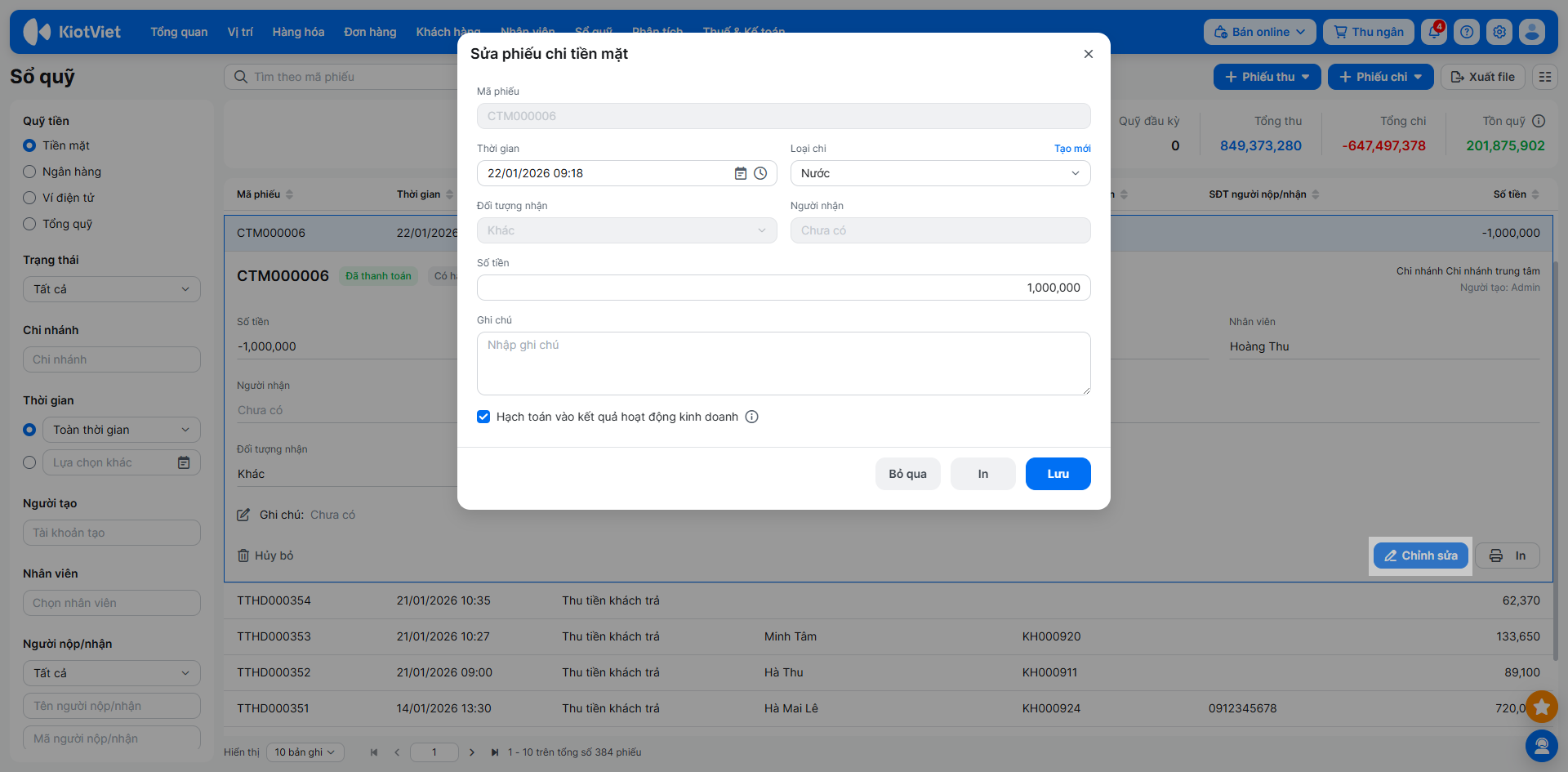This screenshot has height=772, width=1568.
Task: Save the voucher with Lưu button
Action: pyautogui.click(x=1058, y=474)
